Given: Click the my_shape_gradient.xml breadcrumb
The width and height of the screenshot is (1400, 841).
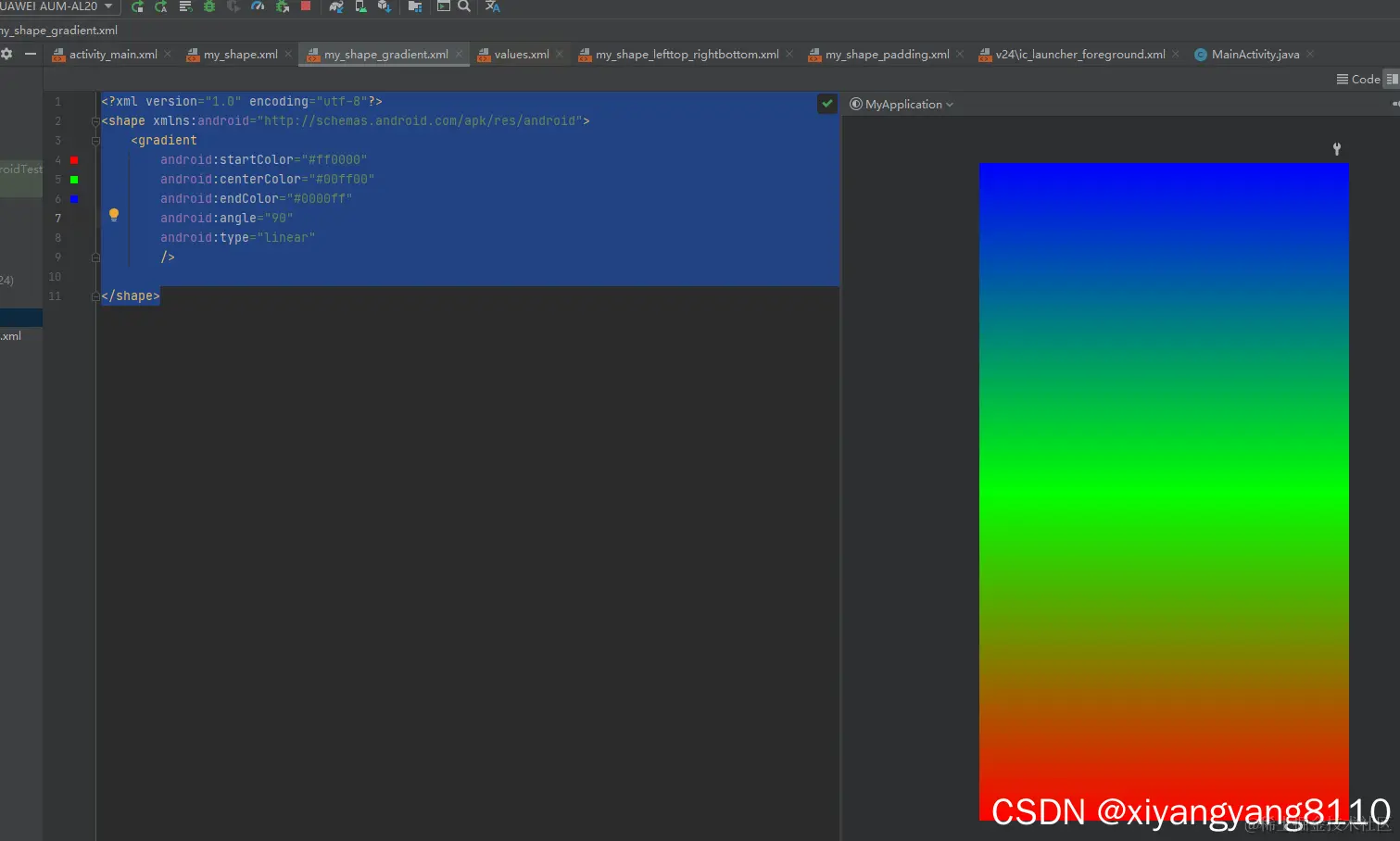Looking at the screenshot, I should [x=59, y=31].
